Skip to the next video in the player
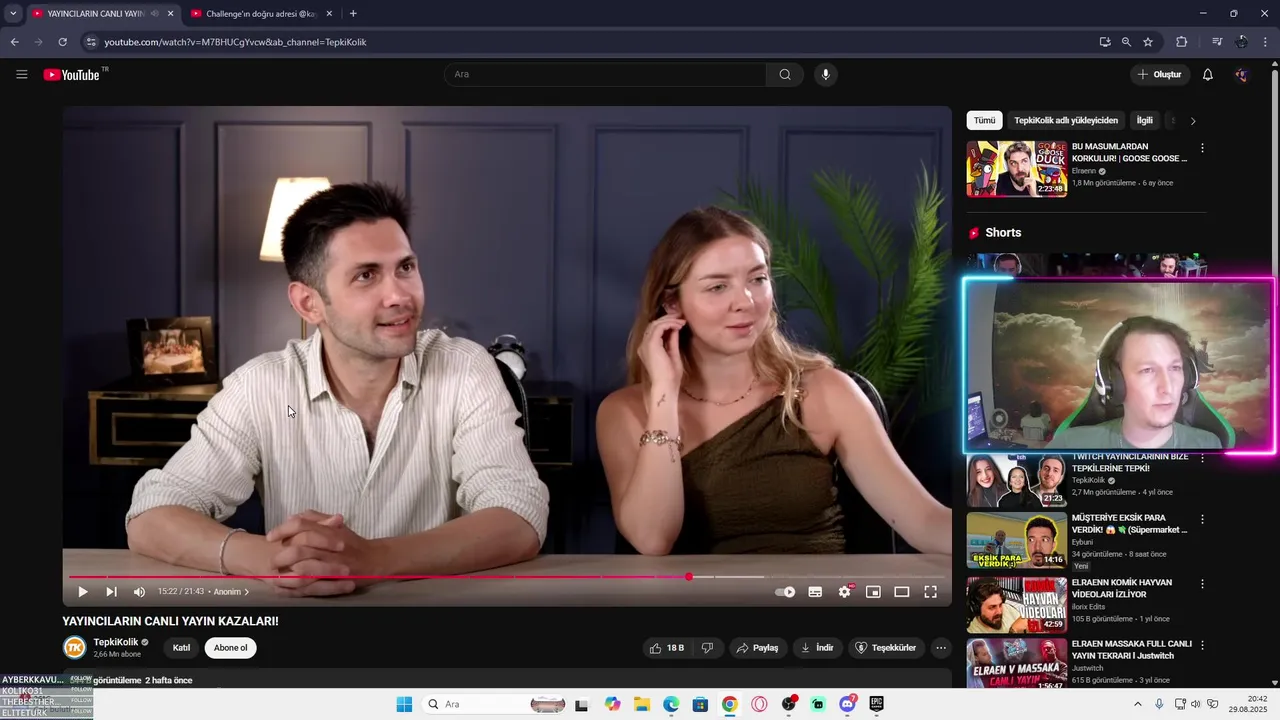The image size is (1280, 720). pos(111,592)
